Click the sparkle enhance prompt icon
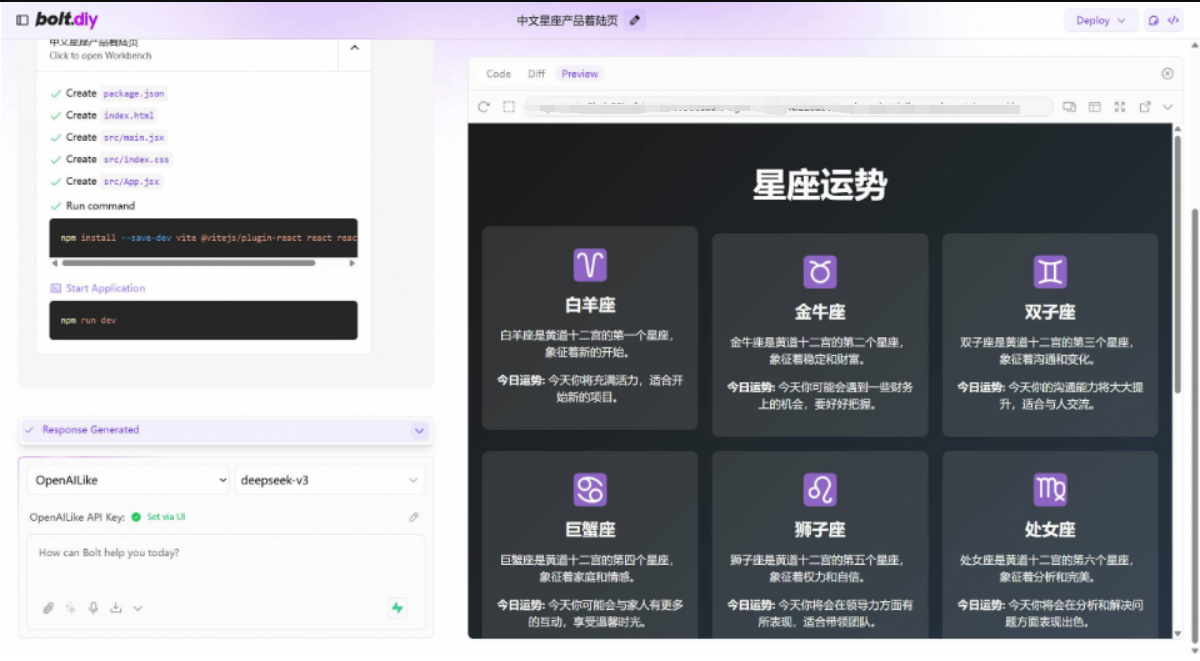This screenshot has width=1200, height=661. (x=71, y=608)
